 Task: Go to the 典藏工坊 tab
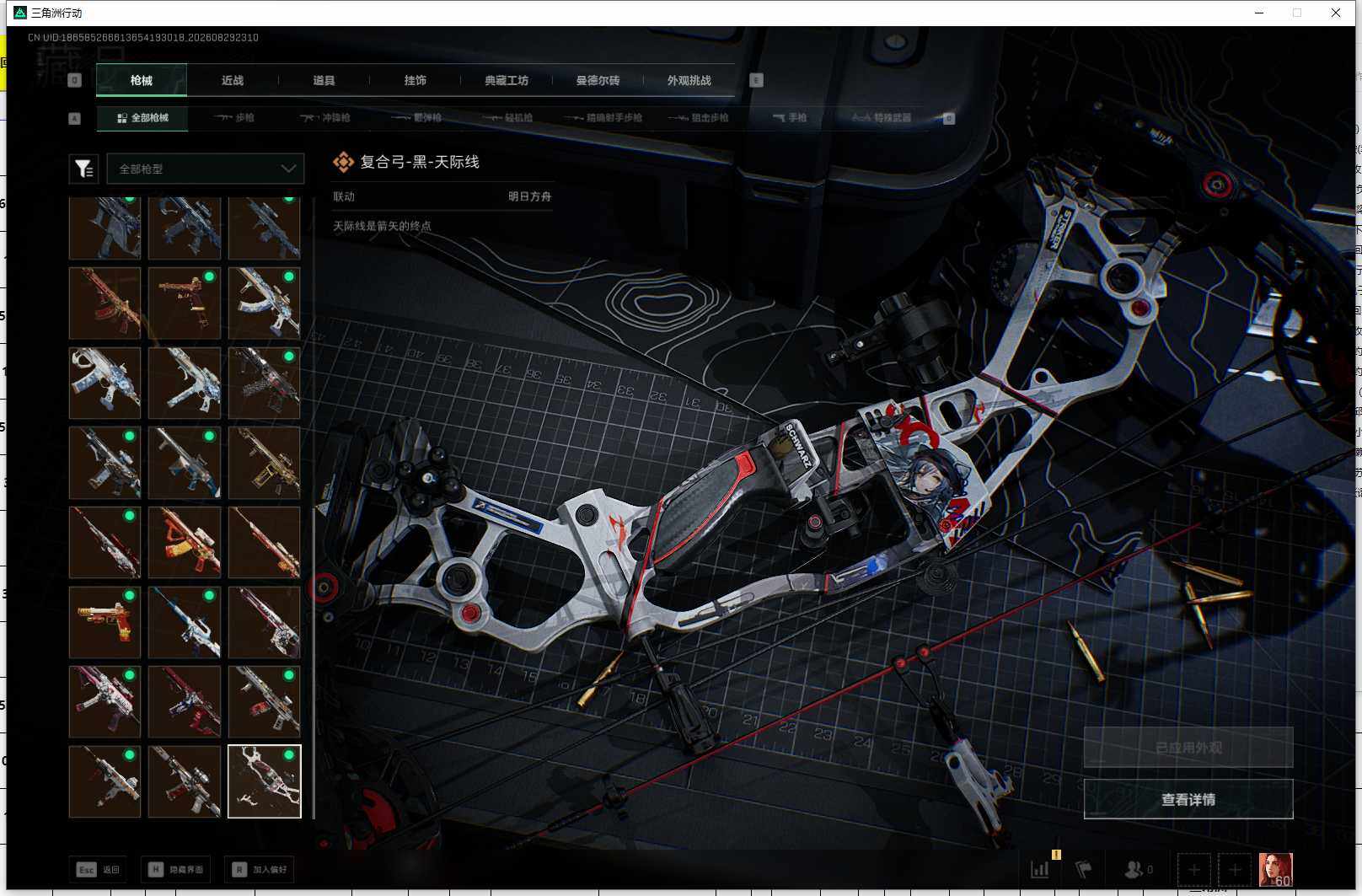(507, 80)
